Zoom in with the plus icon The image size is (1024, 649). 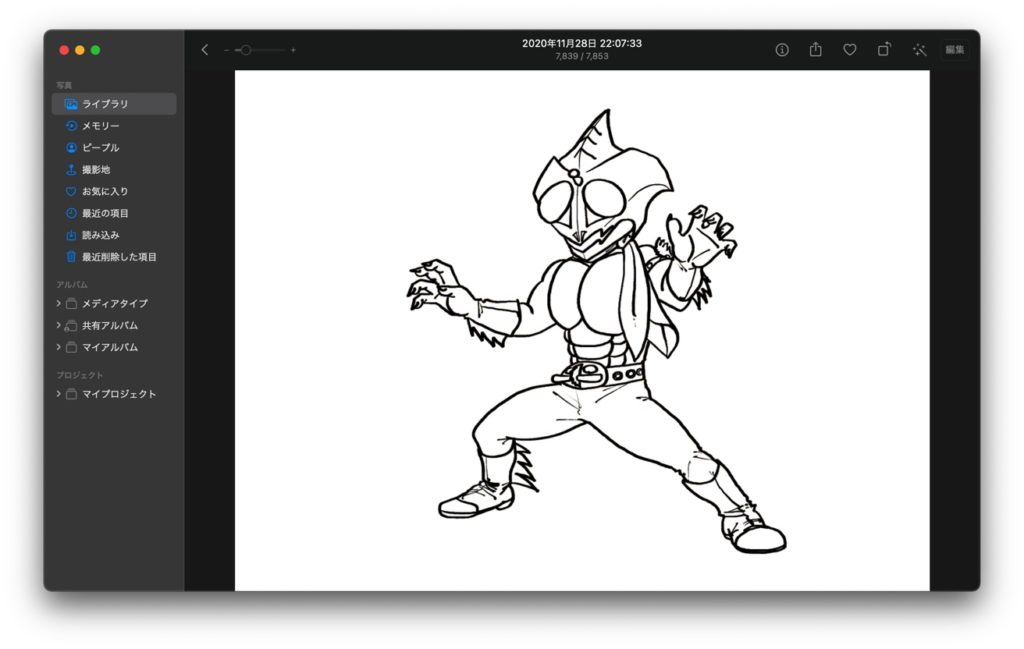(x=293, y=50)
